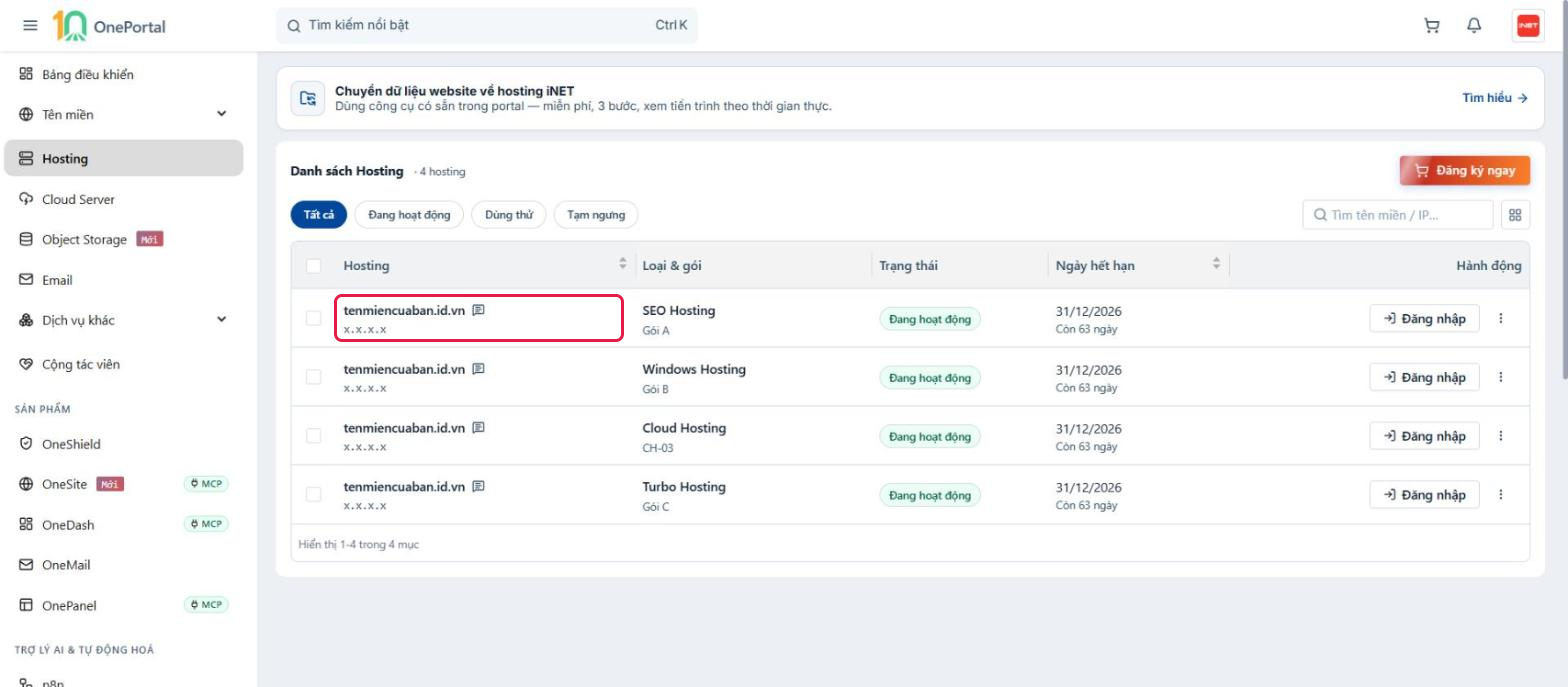This screenshot has height=687, width=1568.
Task: Check the Cloud Hosting row checkbox
Action: (314, 436)
